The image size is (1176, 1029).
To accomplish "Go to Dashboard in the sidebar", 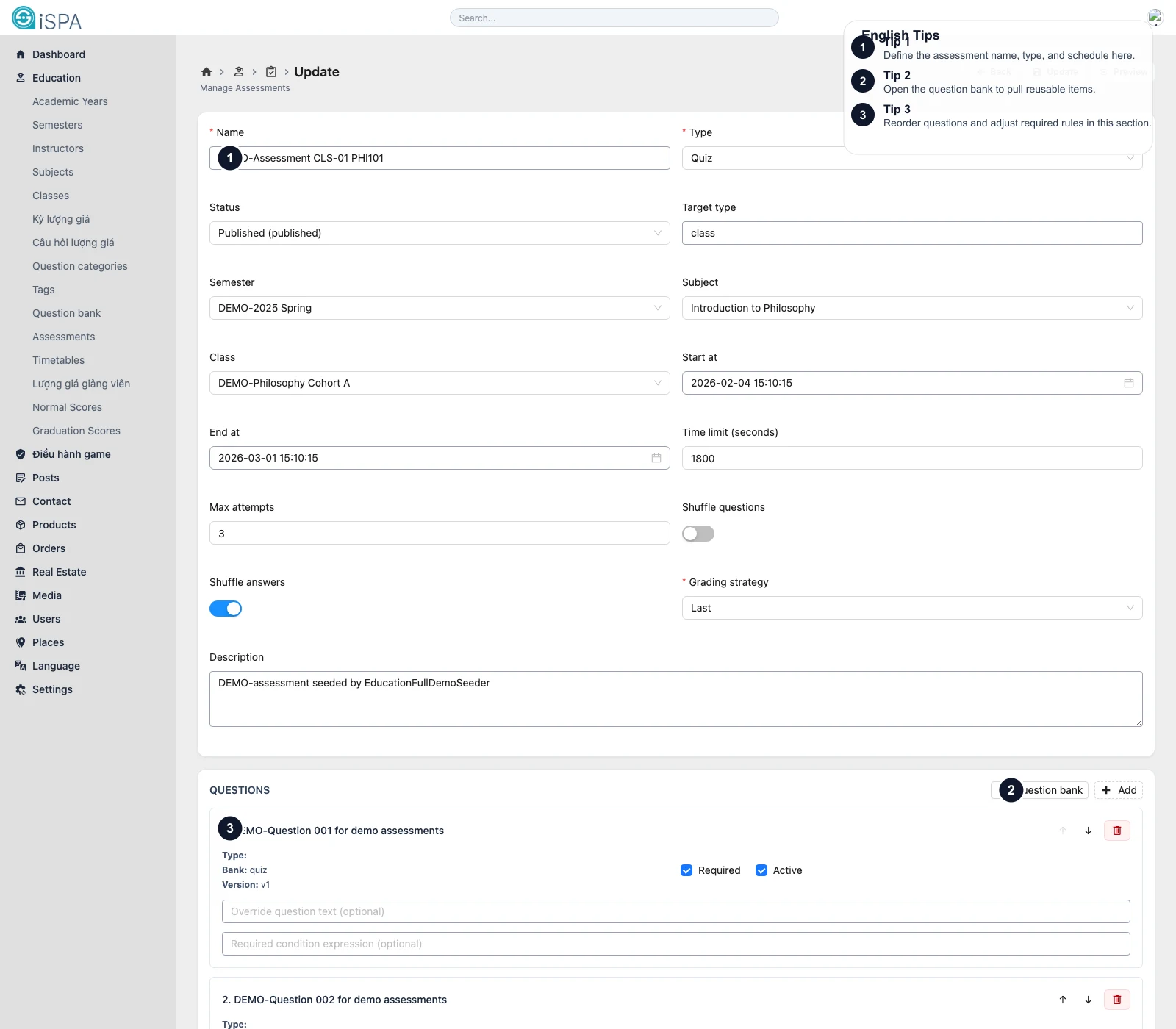I will point(58,54).
